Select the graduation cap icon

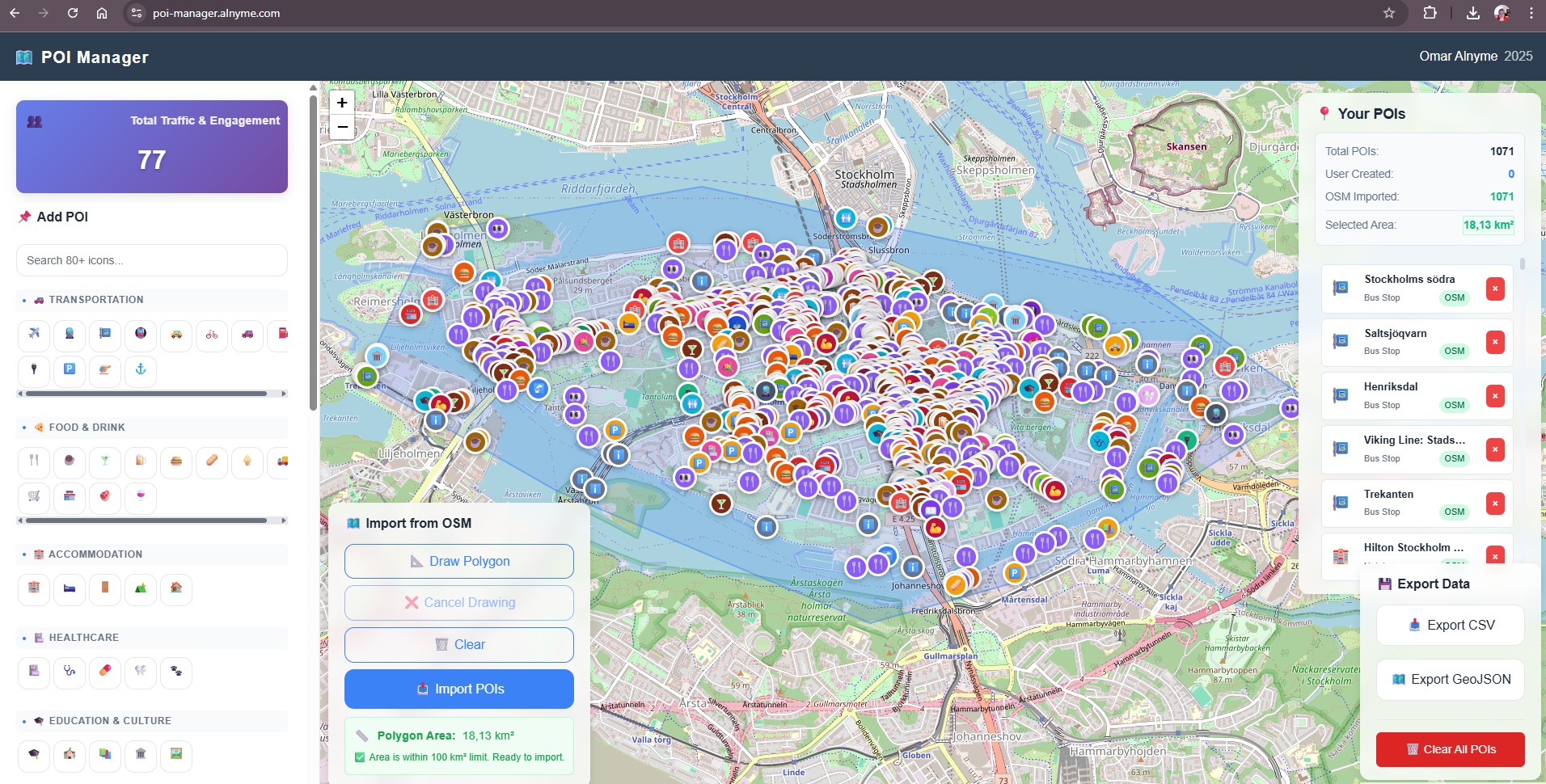(34, 756)
